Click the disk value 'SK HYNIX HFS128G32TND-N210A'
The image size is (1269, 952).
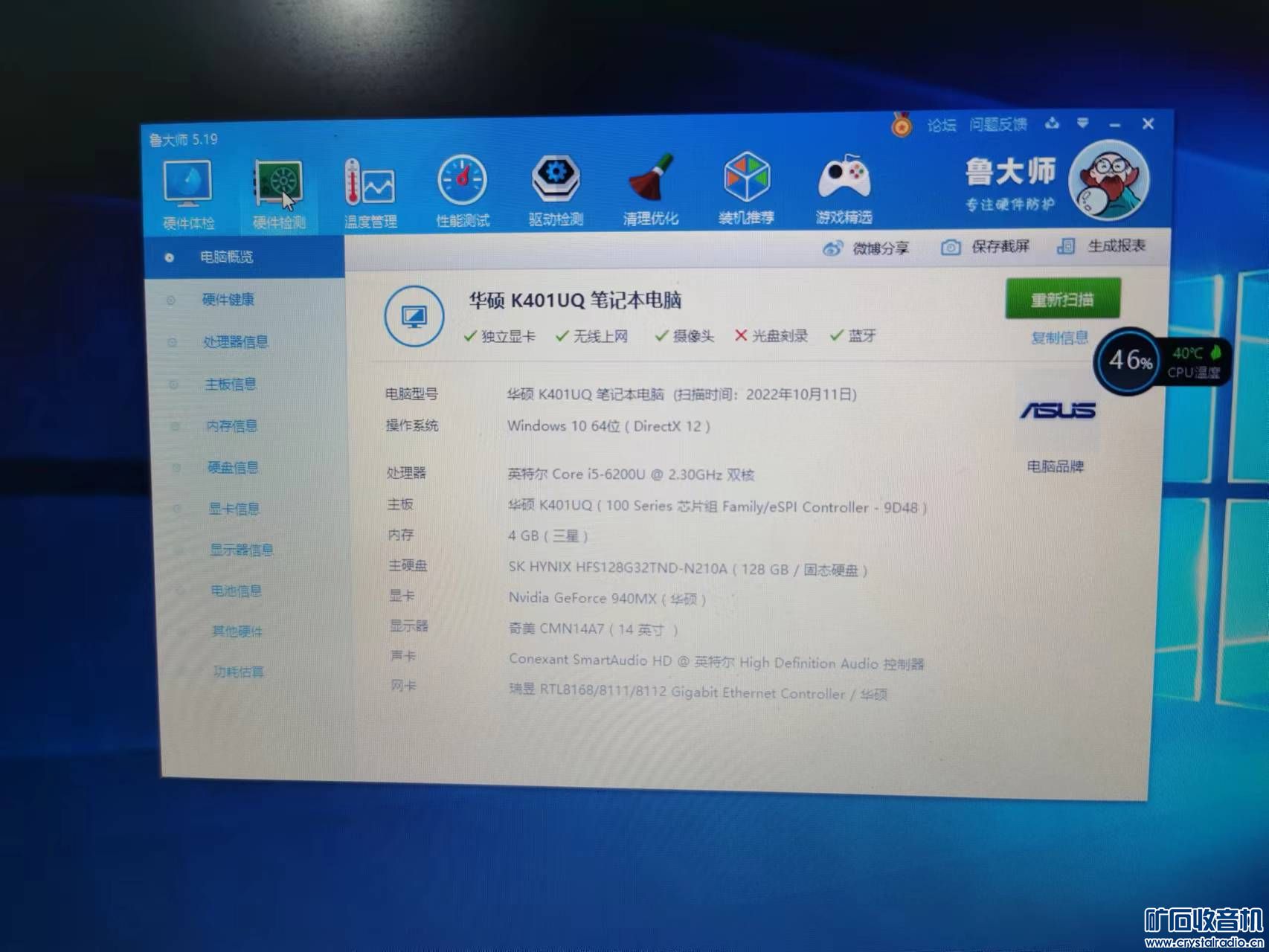click(617, 568)
